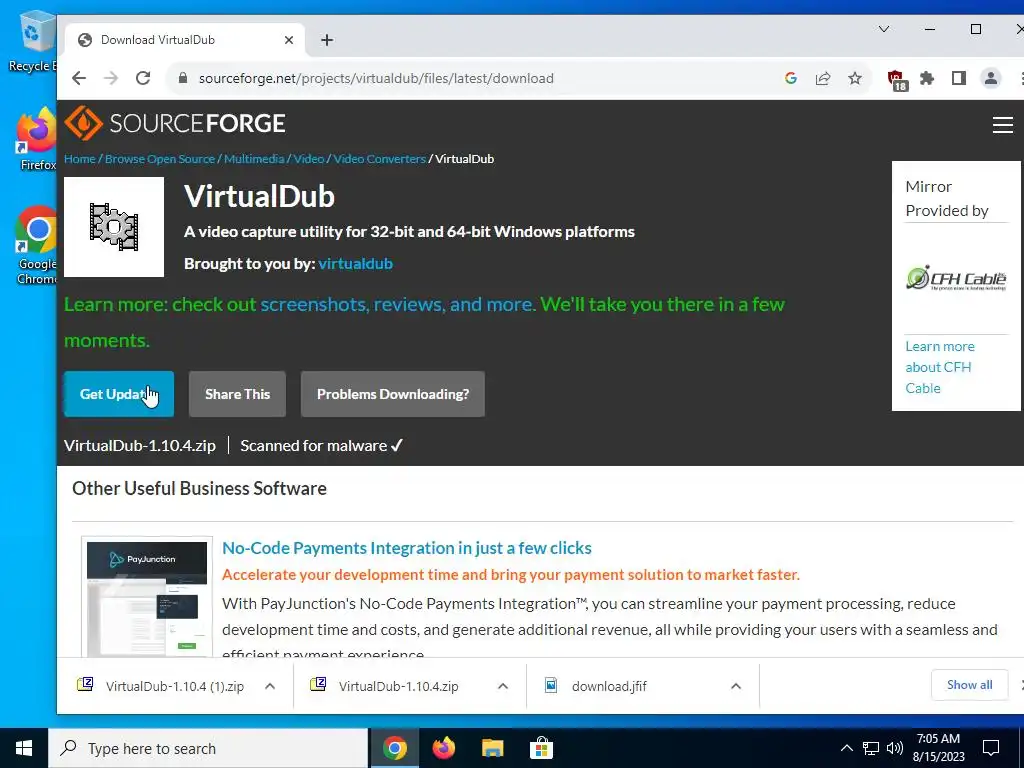This screenshot has height=768, width=1024.
Task: Open downloaded download.jfif item
Action: click(596, 686)
